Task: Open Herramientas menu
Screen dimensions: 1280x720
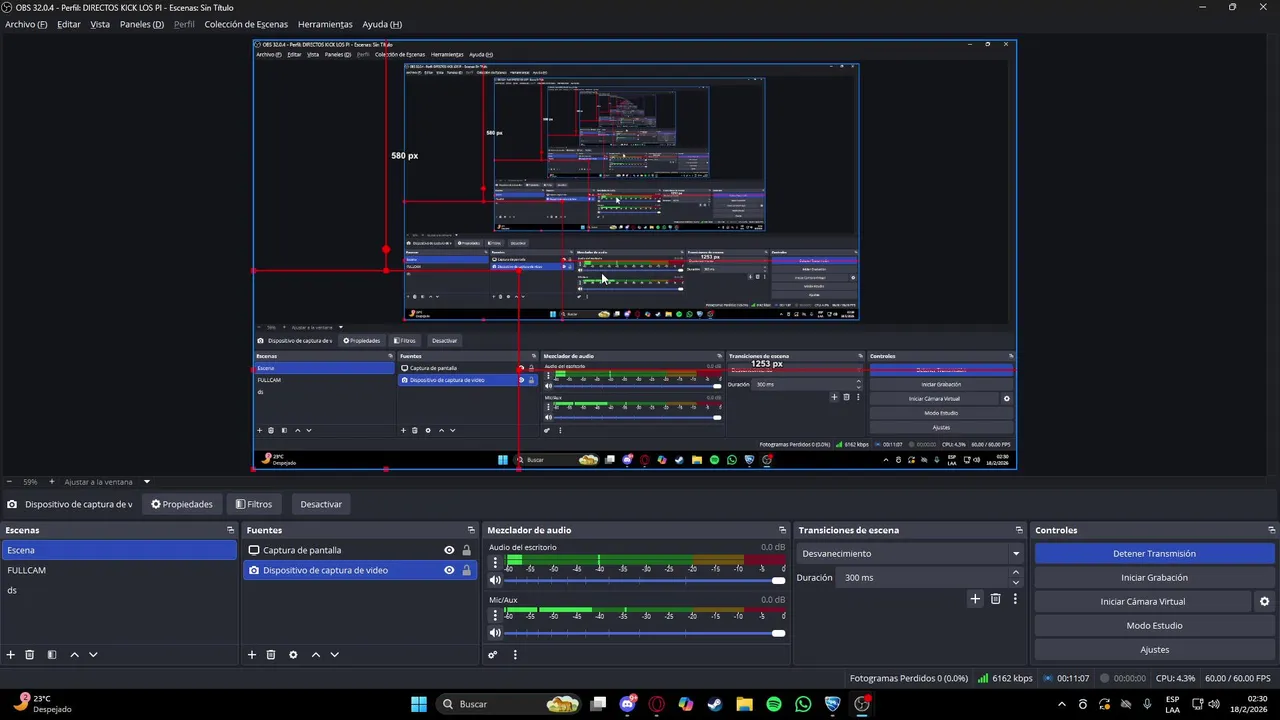Action: [325, 24]
